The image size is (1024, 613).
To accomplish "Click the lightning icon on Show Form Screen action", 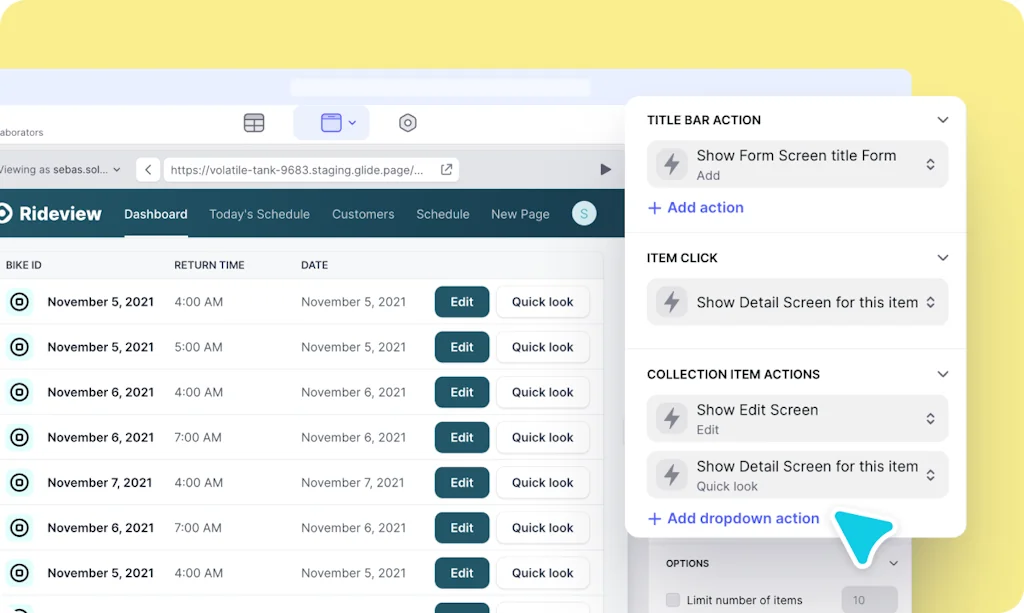I will click(671, 163).
